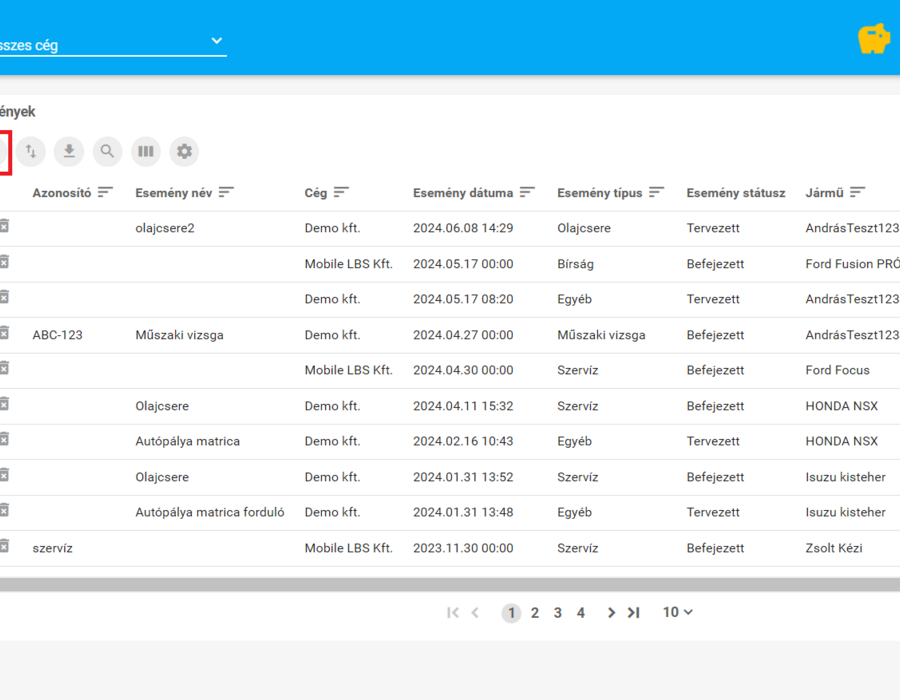Click the Ford Fusion vehicle cell

(852, 264)
